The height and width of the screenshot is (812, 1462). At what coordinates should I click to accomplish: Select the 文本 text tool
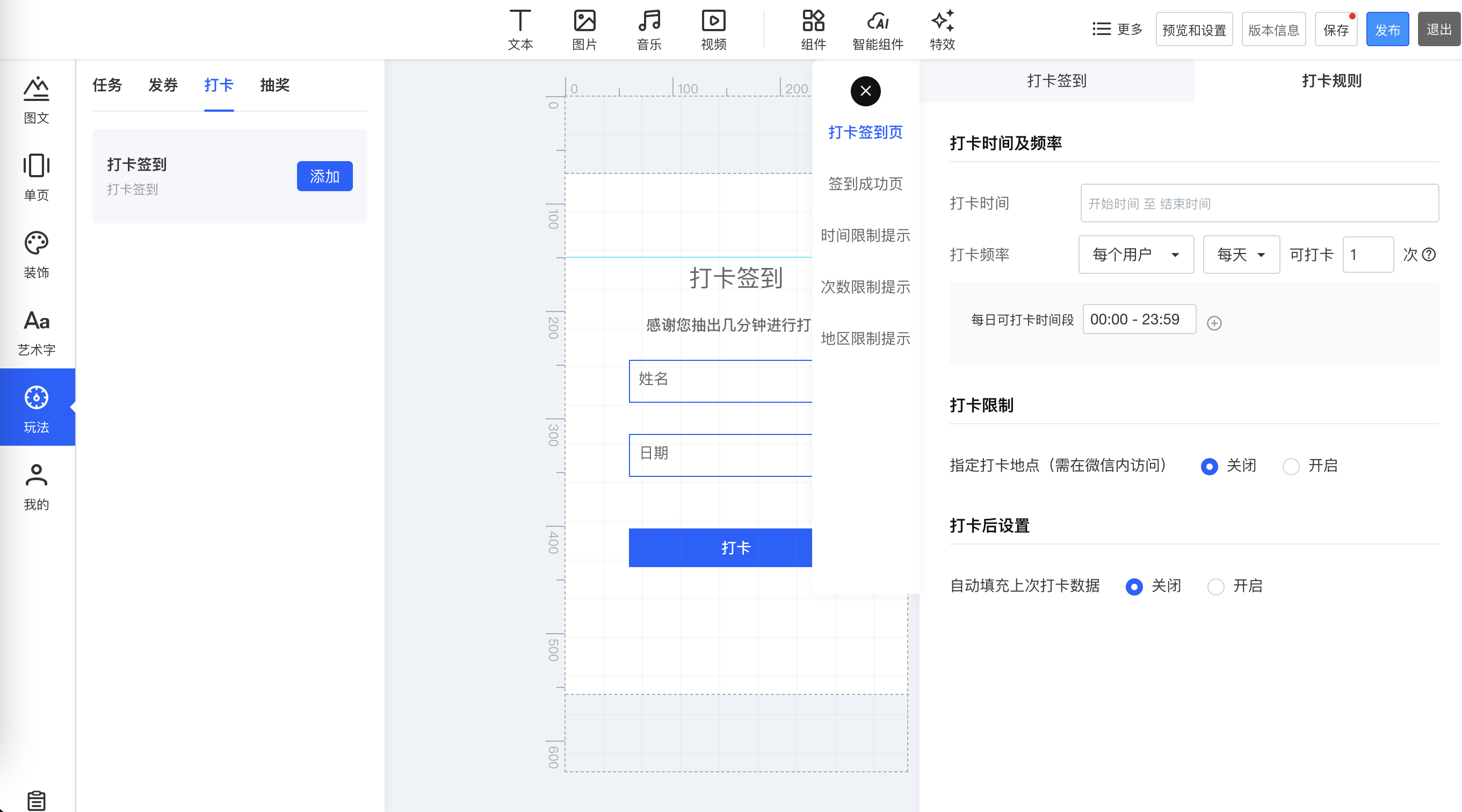(x=520, y=30)
